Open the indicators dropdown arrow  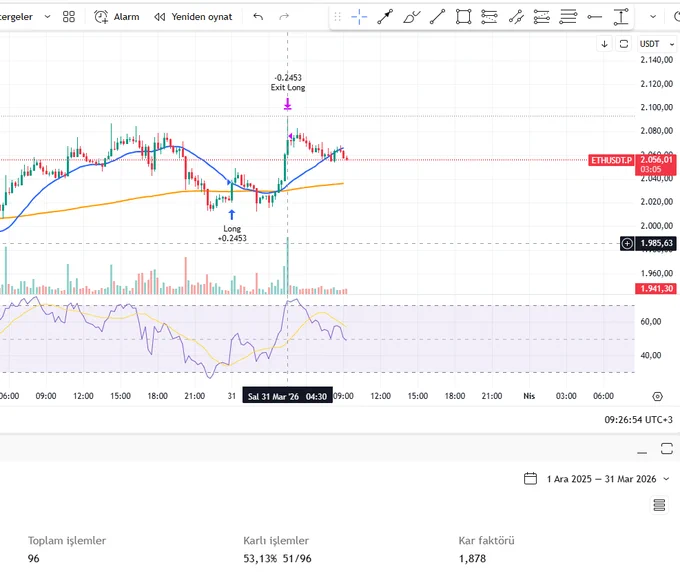pyautogui.click(x=47, y=17)
